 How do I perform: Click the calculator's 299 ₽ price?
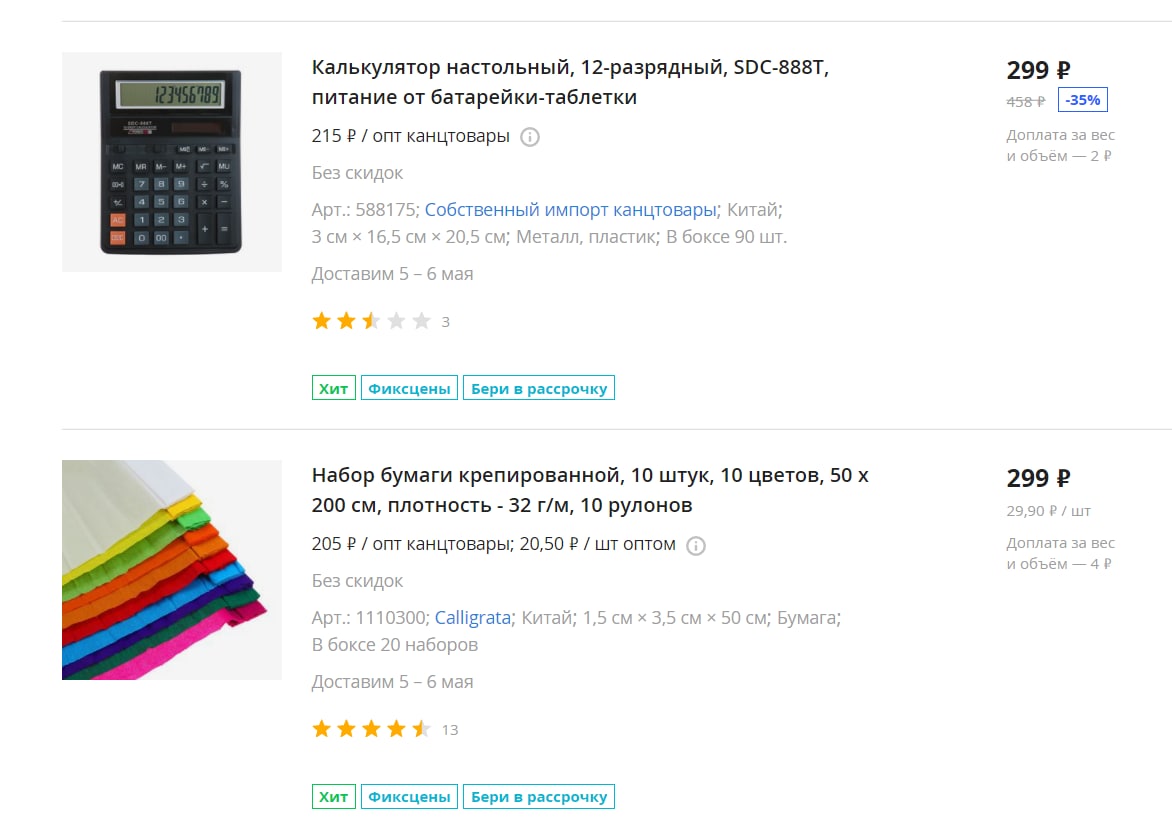1038,70
